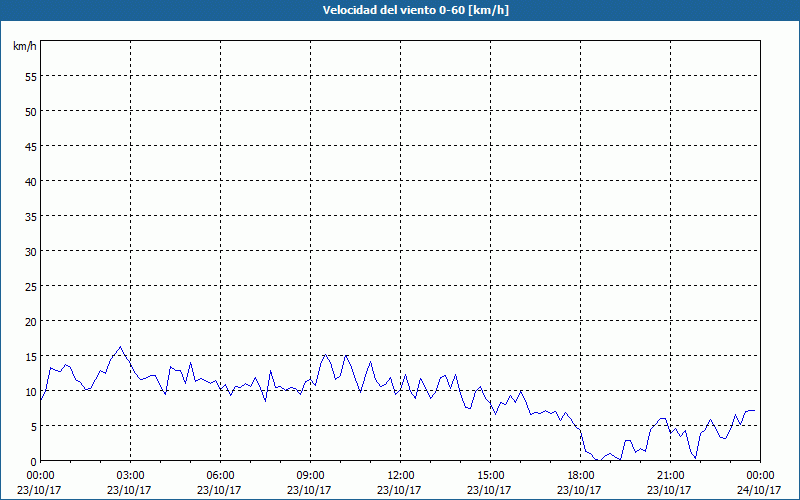
Task: Click the '23/10/17' date beneath '12:00'
Action: point(399,490)
